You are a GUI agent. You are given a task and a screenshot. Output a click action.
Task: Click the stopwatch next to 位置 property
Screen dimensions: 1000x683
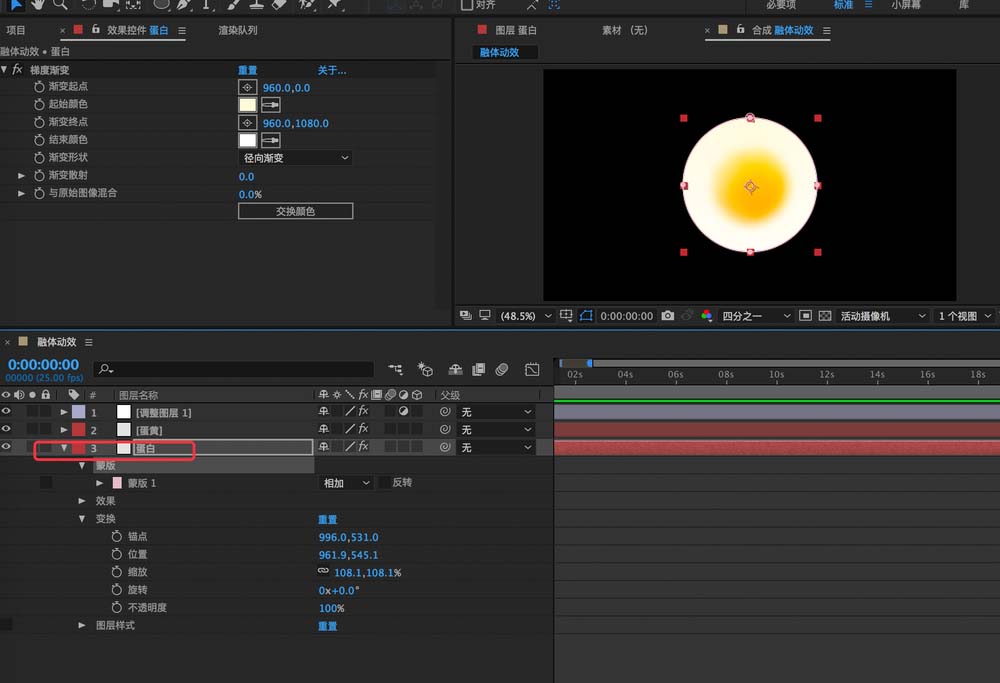pyautogui.click(x=116, y=555)
